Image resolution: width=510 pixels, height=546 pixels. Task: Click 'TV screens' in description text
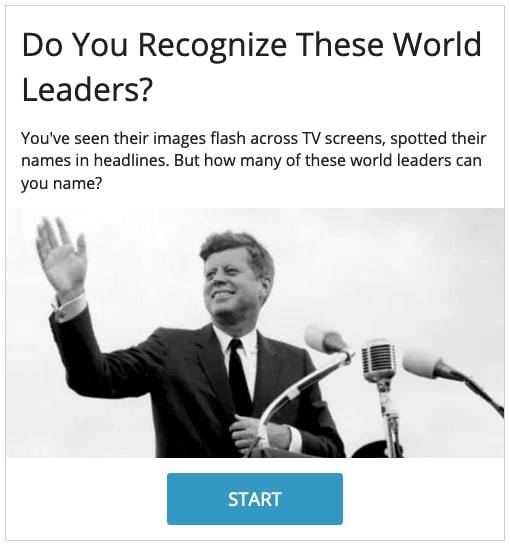click(x=343, y=138)
